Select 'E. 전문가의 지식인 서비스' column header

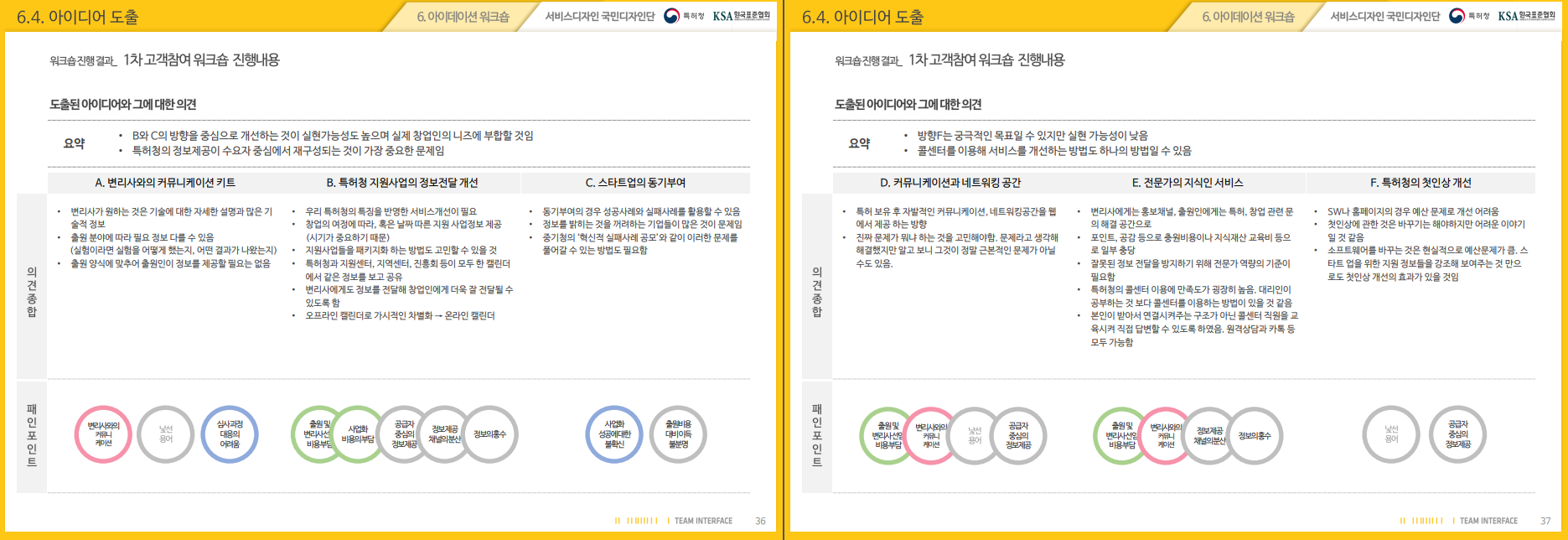(1187, 183)
